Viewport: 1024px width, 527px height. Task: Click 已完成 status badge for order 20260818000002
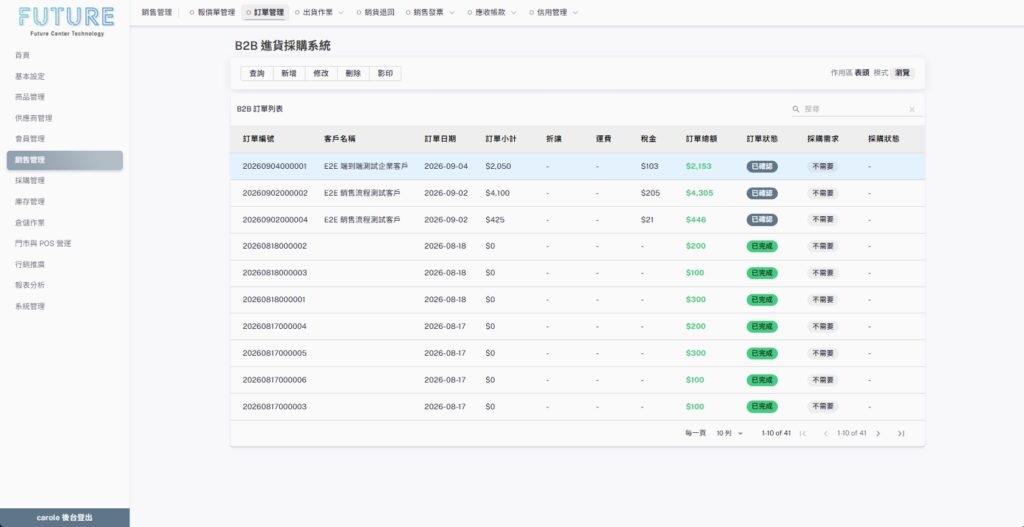pyautogui.click(x=762, y=246)
